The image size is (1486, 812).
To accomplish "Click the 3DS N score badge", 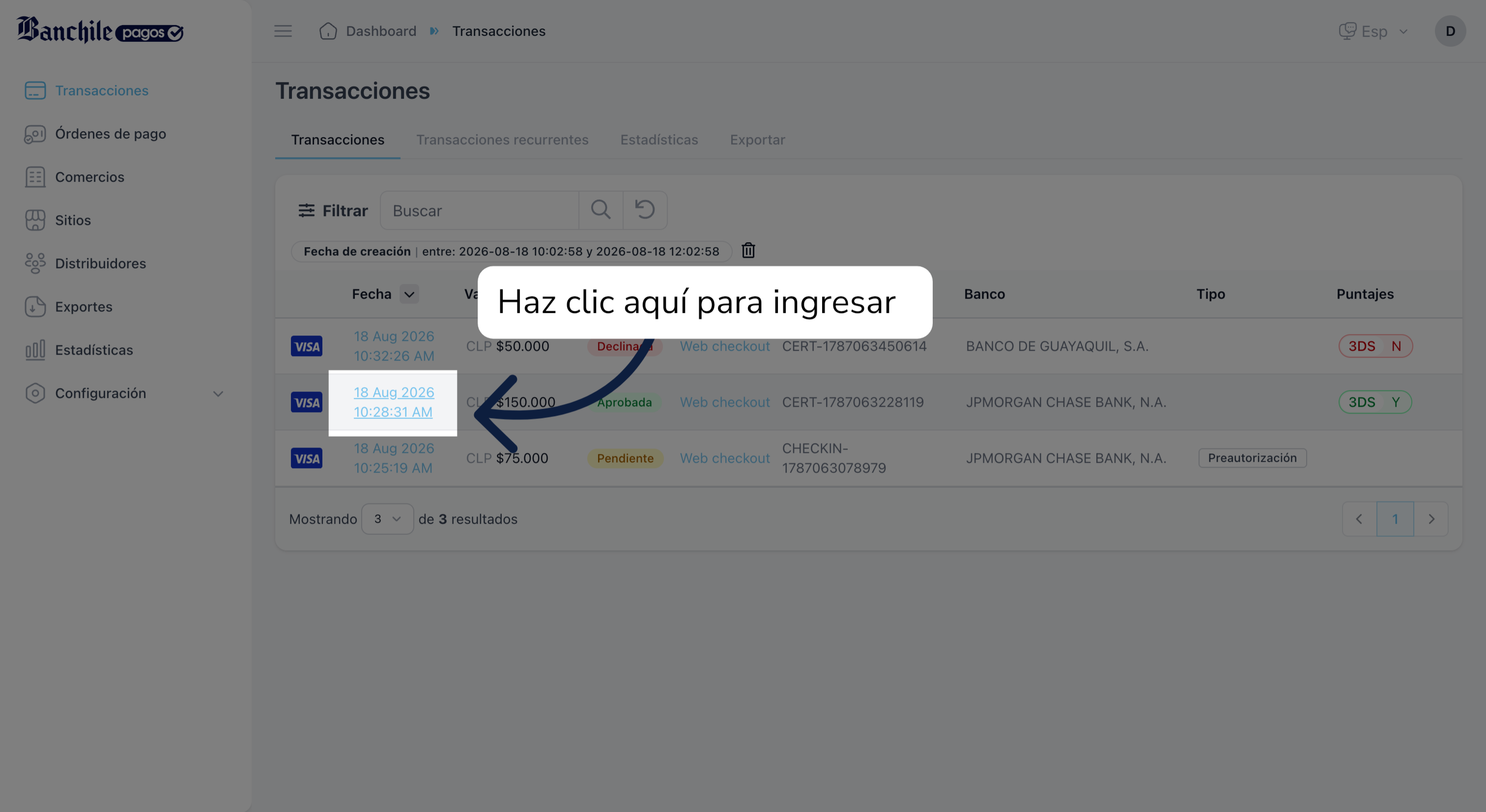I will coord(1375,346).
